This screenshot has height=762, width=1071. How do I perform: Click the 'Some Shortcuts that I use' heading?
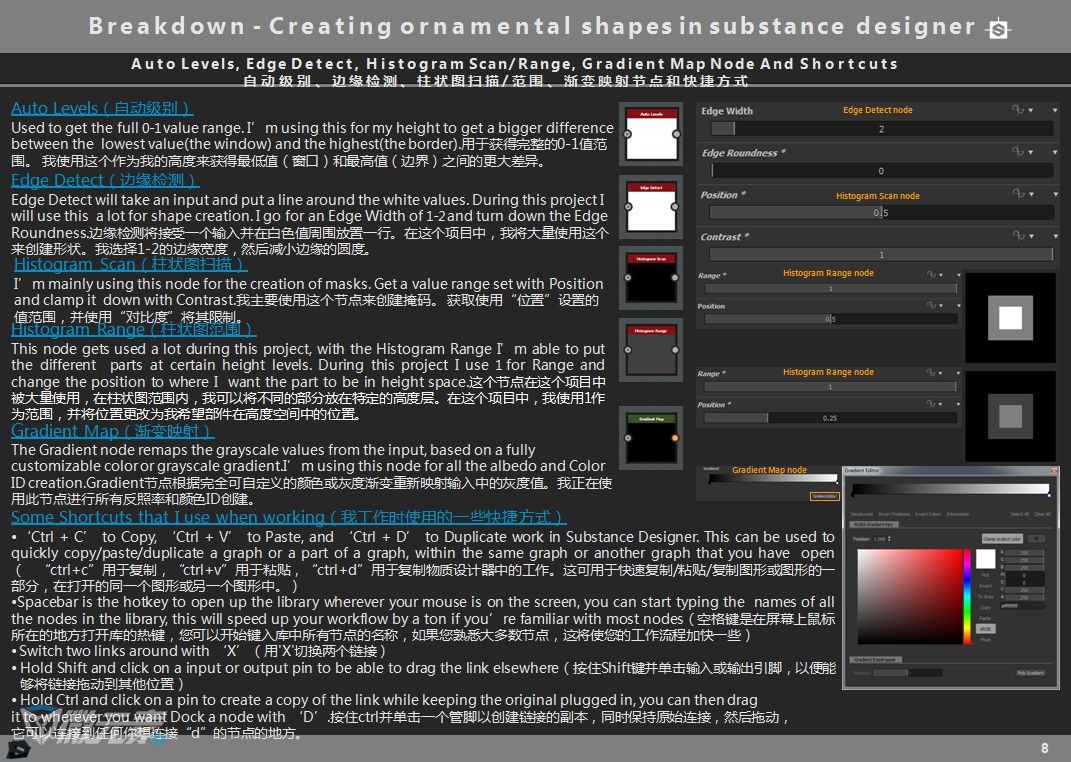[288, 517]
